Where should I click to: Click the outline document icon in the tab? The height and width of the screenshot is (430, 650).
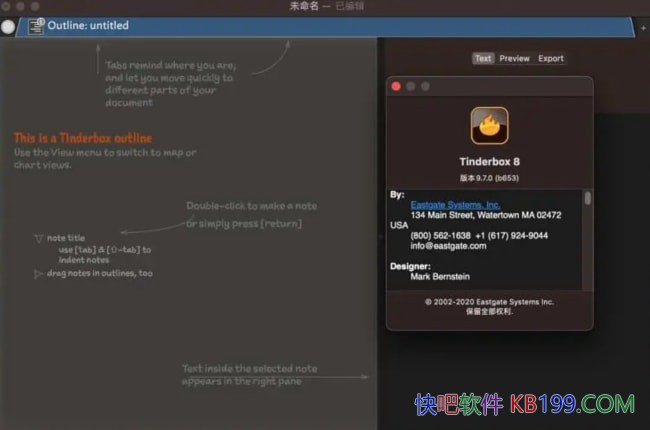(36, 26)
